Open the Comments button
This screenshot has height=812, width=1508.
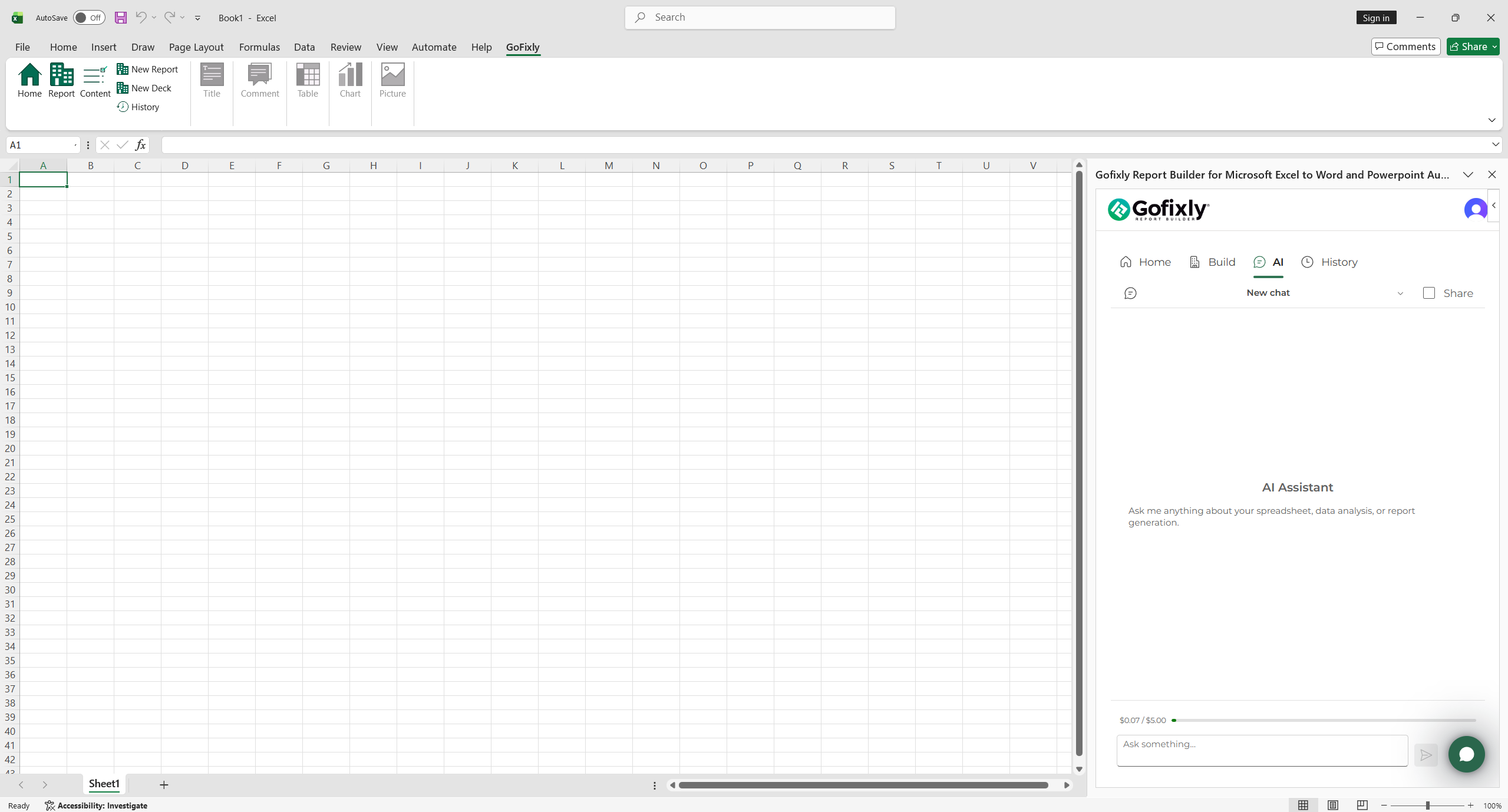click(x=1405, y=47)
